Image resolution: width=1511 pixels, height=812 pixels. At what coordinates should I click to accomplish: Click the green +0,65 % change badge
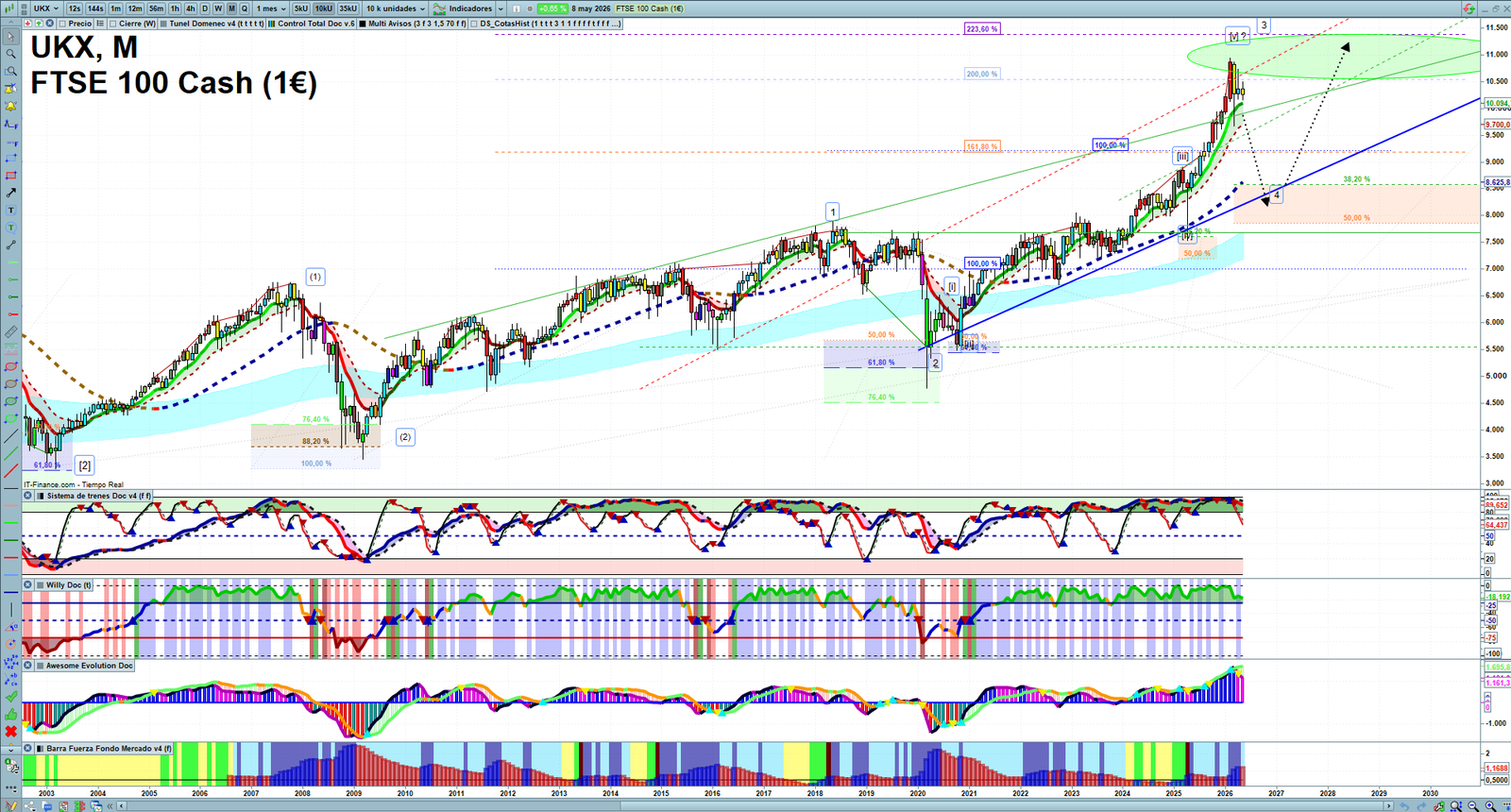pos(552,8)
